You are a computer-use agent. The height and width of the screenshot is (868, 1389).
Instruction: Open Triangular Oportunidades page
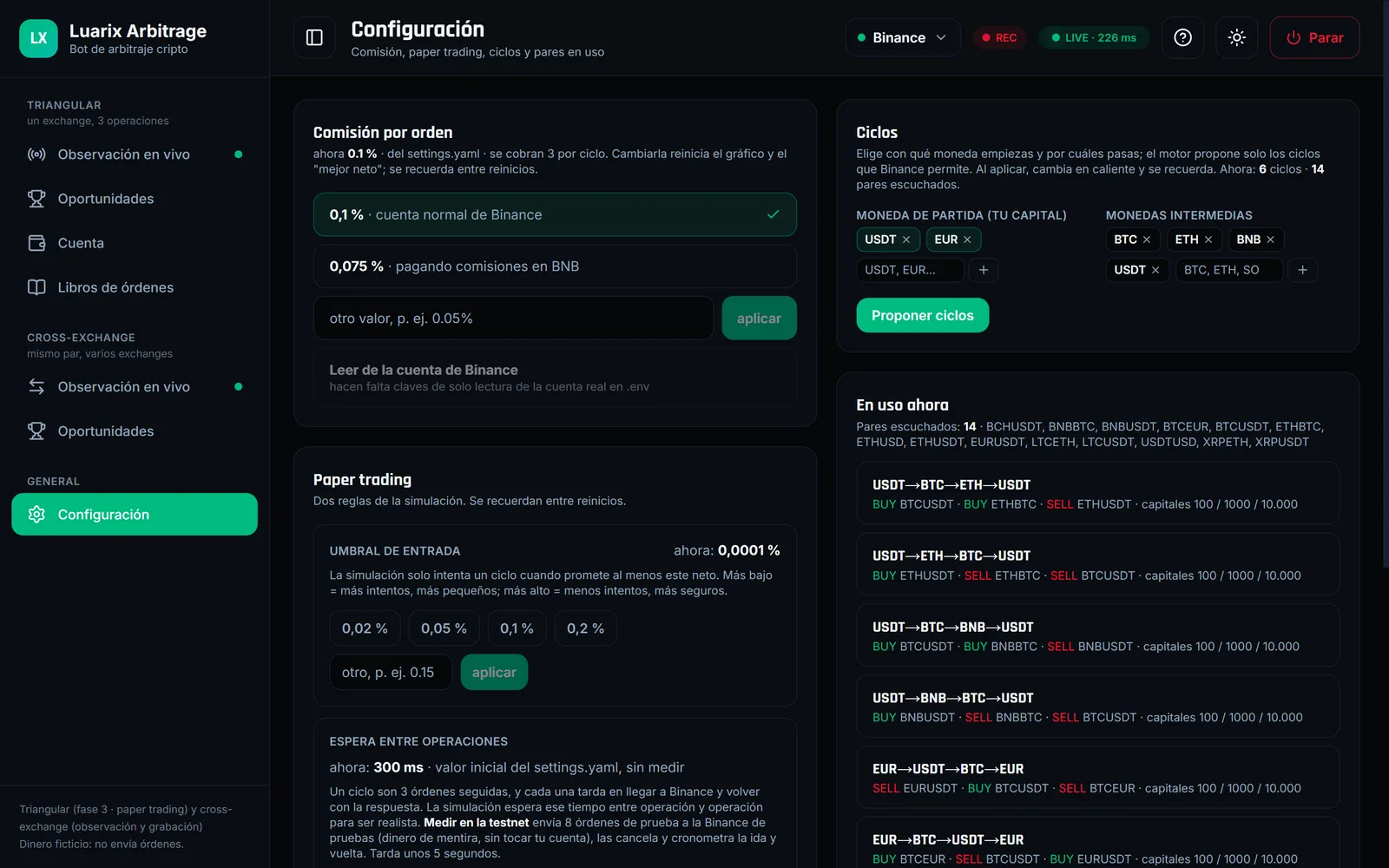pyautogui.click(x=135, y=199)
